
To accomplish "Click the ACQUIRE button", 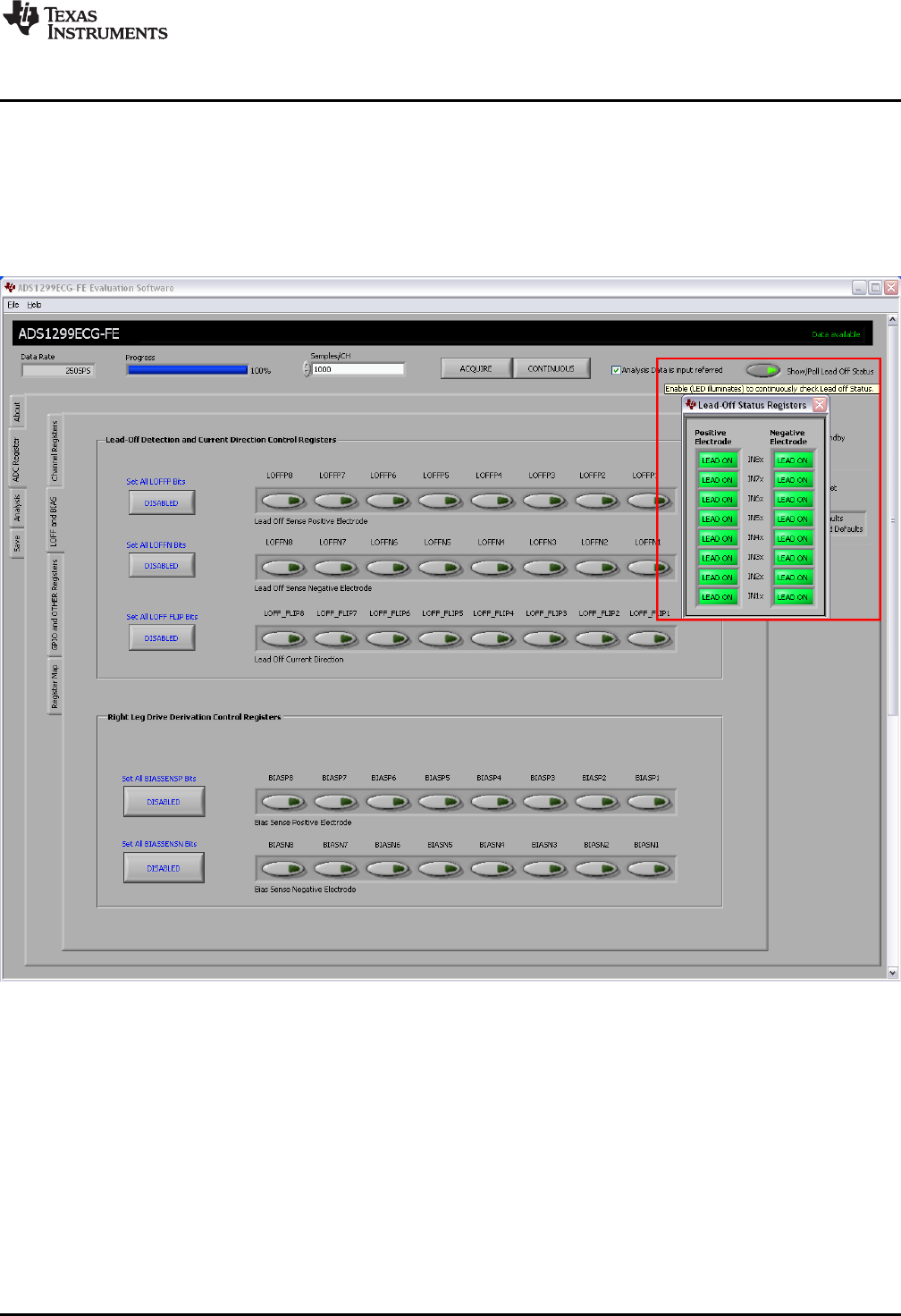I will (476, 368).
